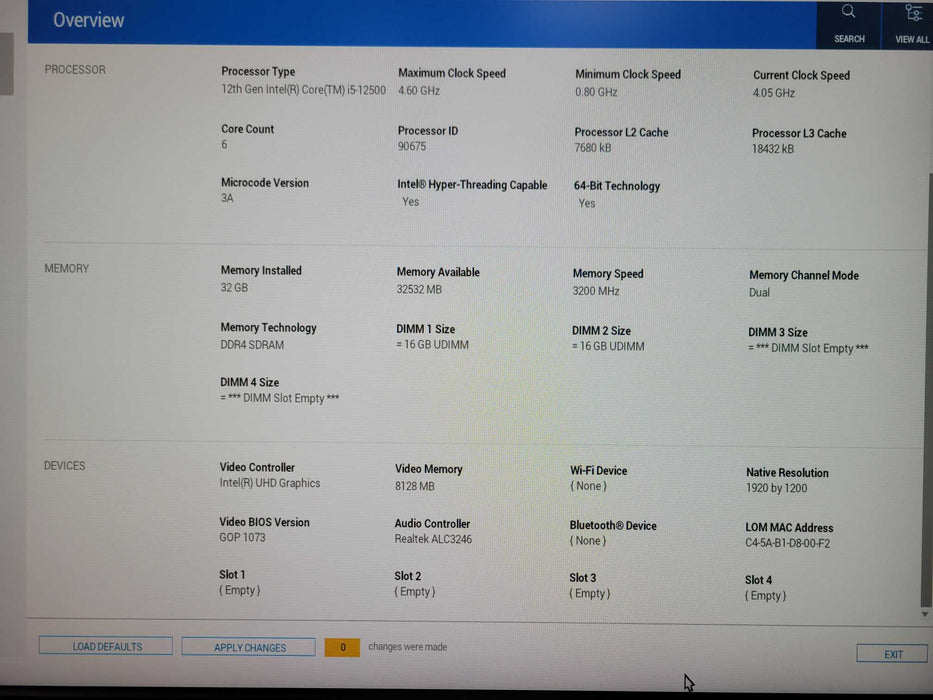This screenshot has width=933, height=700.
Task: Select the DEVICES section label
Action: pos(64,465)
